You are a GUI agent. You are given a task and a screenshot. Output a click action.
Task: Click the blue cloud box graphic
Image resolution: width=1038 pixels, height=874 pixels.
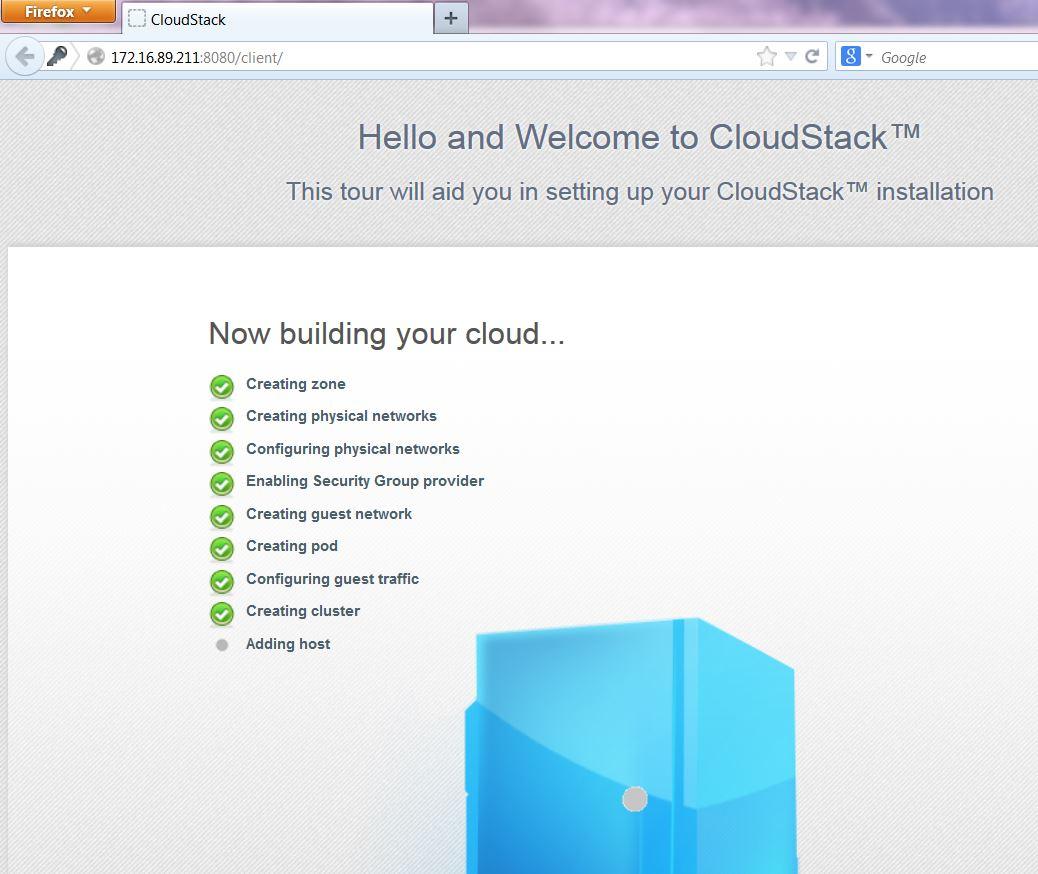tap(631, 746)
